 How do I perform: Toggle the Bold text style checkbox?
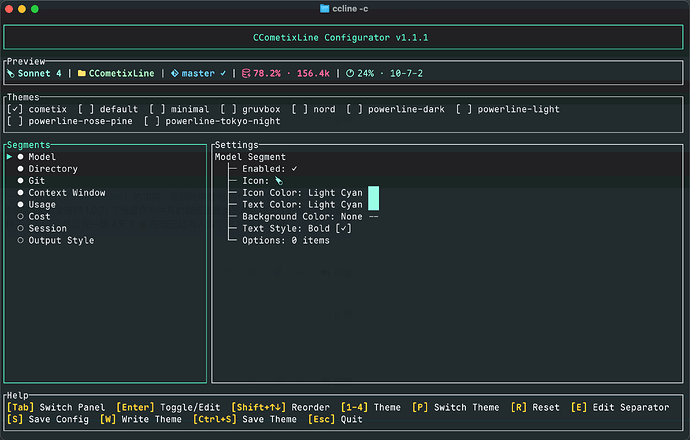coord(343,228)
